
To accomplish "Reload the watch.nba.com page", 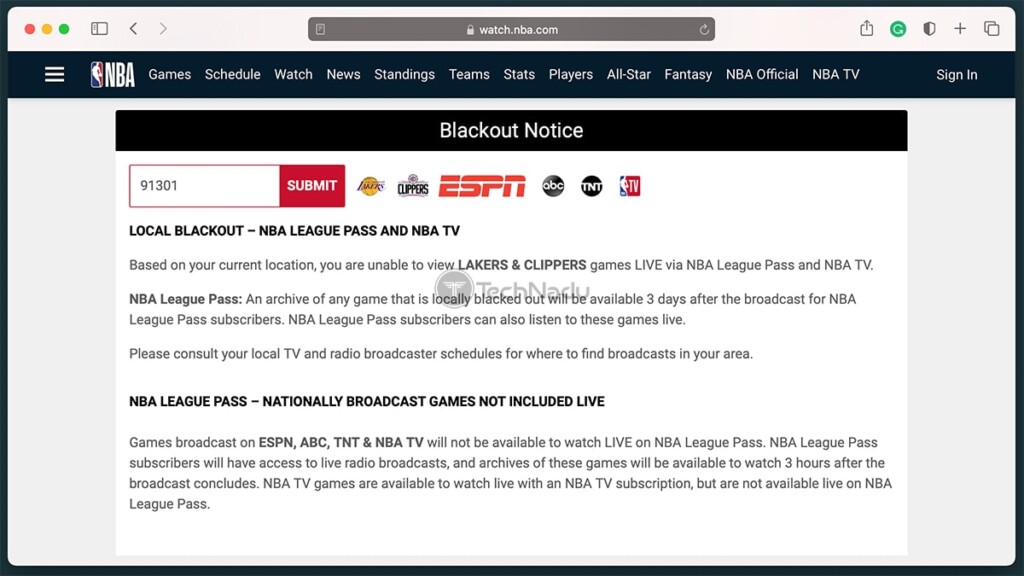I will [703, 29].
